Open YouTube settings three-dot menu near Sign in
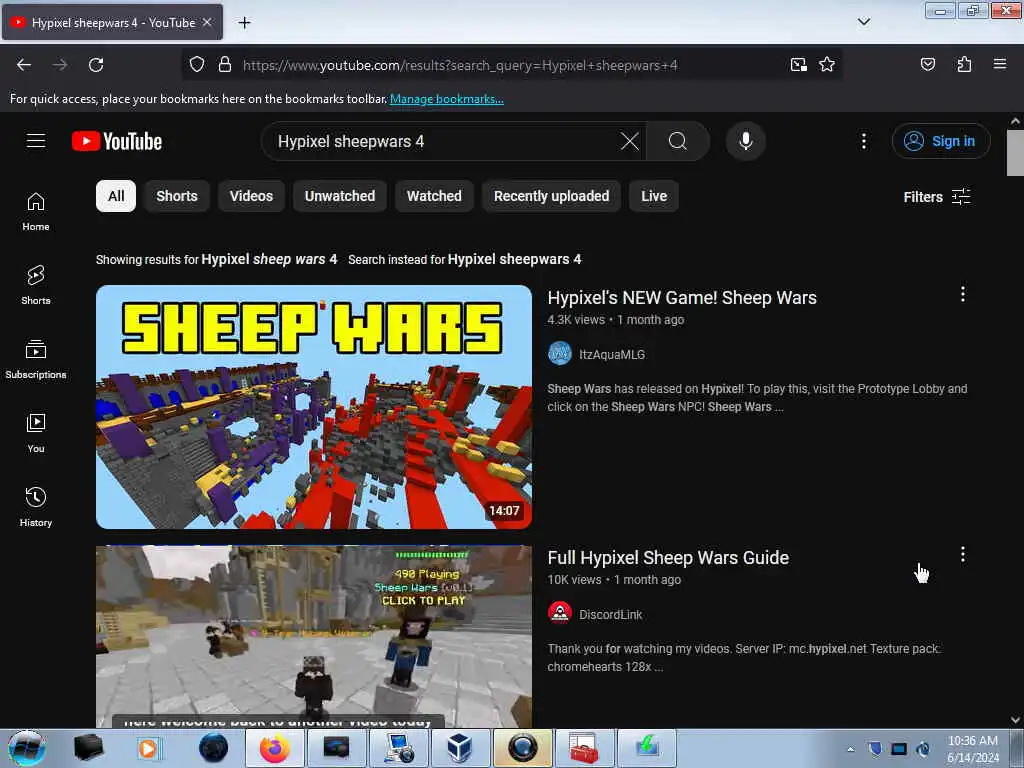This screenshot has width=1024, height=768. click(x=864, y=141)
